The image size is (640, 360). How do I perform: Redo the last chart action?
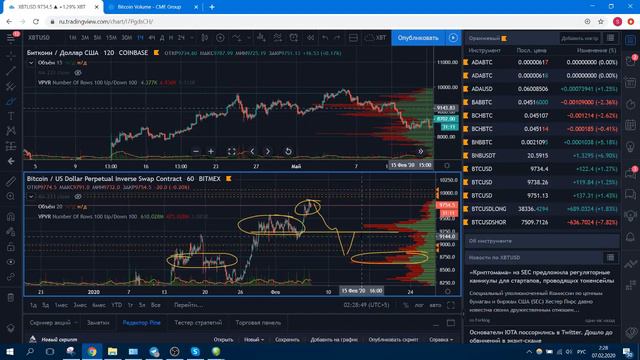pos(337,38)
